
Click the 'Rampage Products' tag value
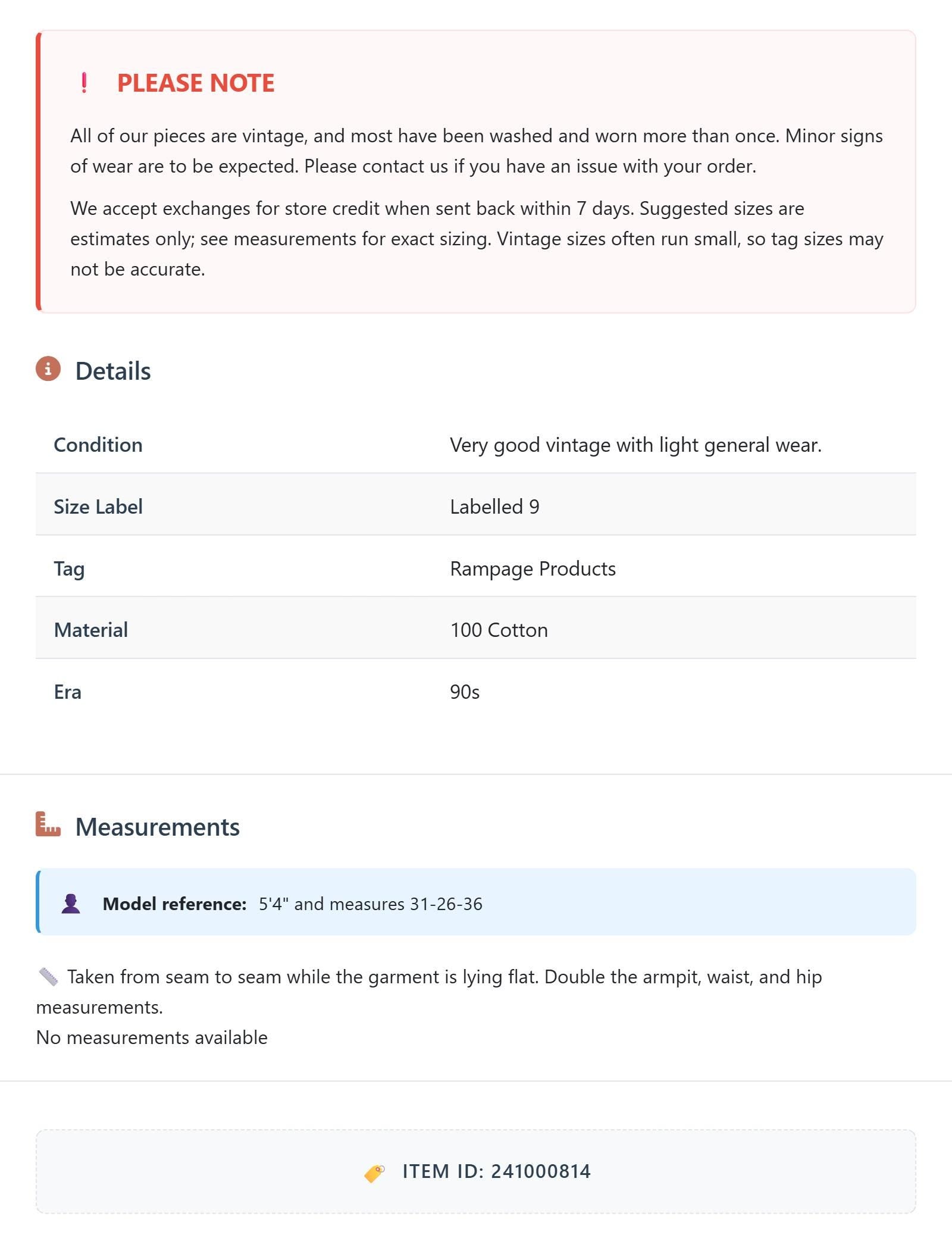click(x=533, y=568)
